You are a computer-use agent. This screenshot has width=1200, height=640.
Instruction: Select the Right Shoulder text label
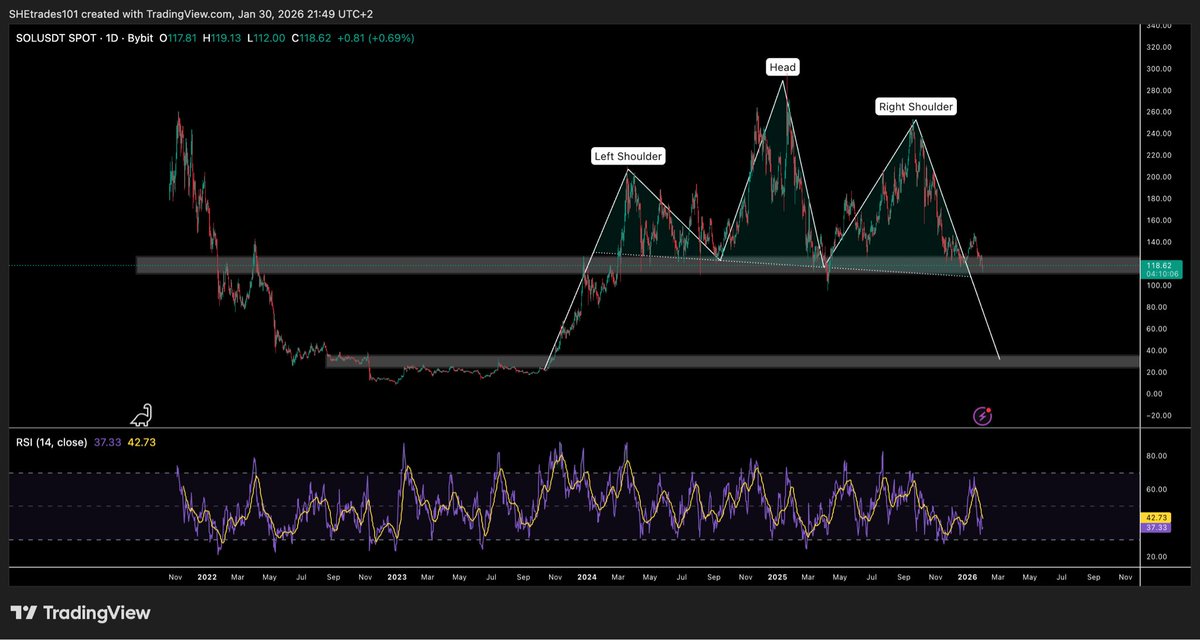pos(915,106)
